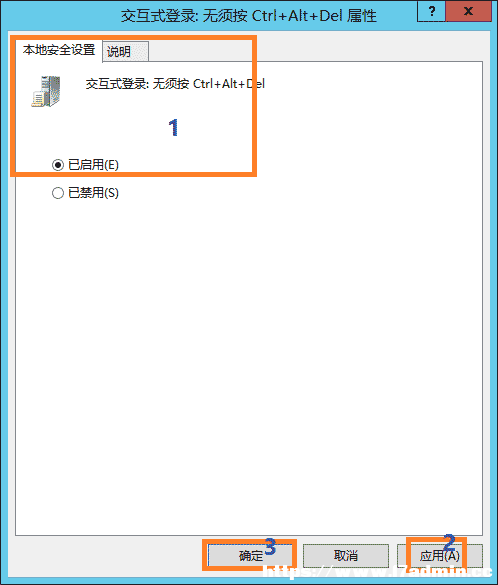Screen dimensions: 498x585
Task: Select the 已启用(E) radio button
Action: pyautogui.click(x=58, y=165)
